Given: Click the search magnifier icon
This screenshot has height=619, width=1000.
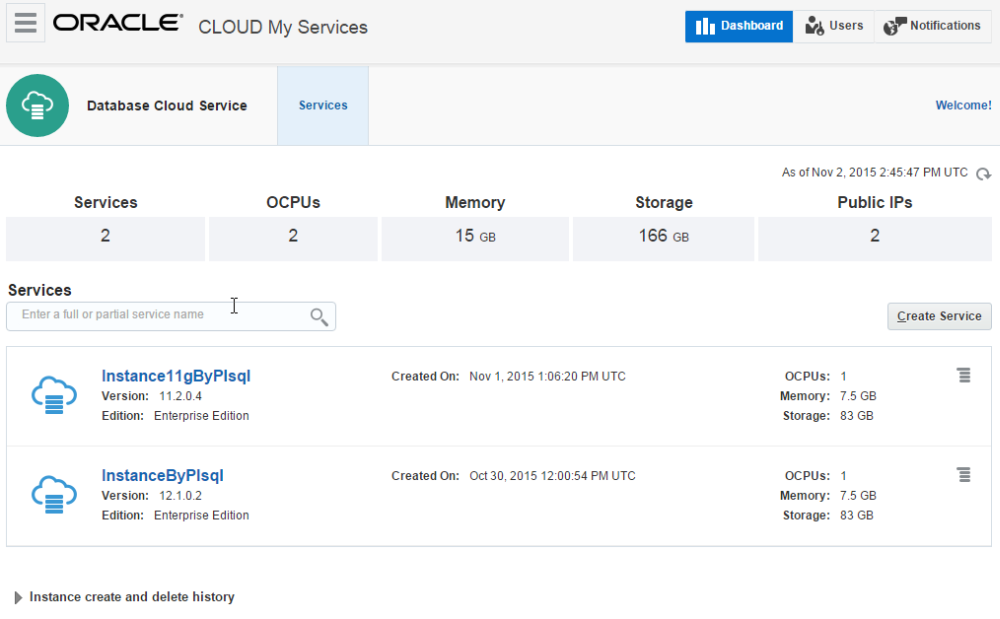Looking at the screenshot, I should pyautogui.click(x=318, y=316).
